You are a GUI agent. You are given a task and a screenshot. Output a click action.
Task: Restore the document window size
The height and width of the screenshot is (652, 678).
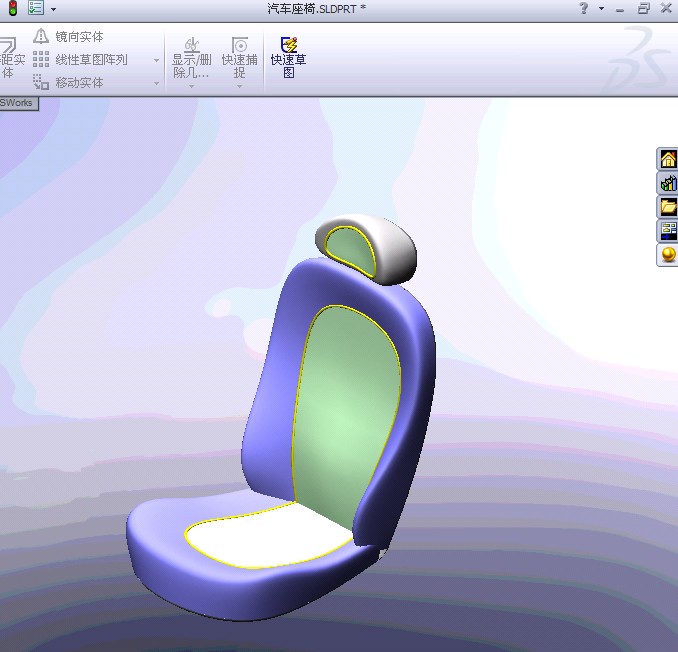point(643,8)
